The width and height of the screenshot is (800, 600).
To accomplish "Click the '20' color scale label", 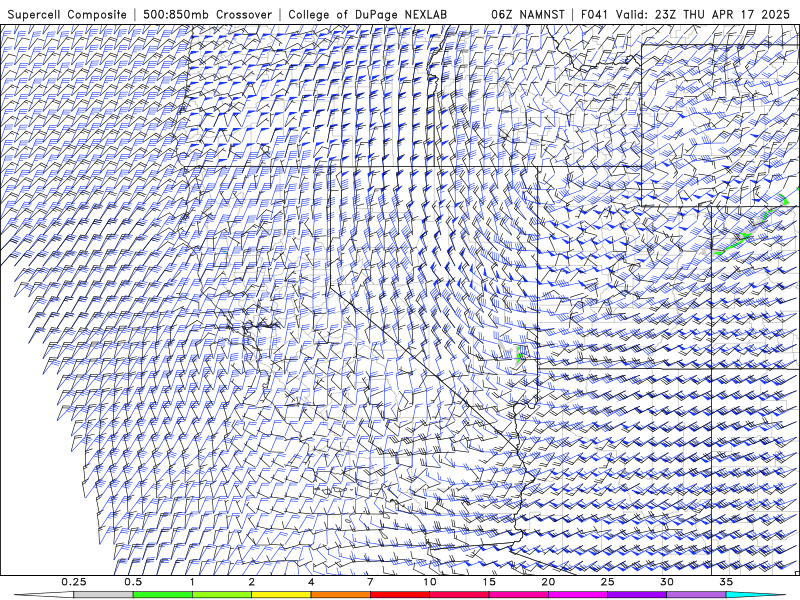I will (548, 582).
